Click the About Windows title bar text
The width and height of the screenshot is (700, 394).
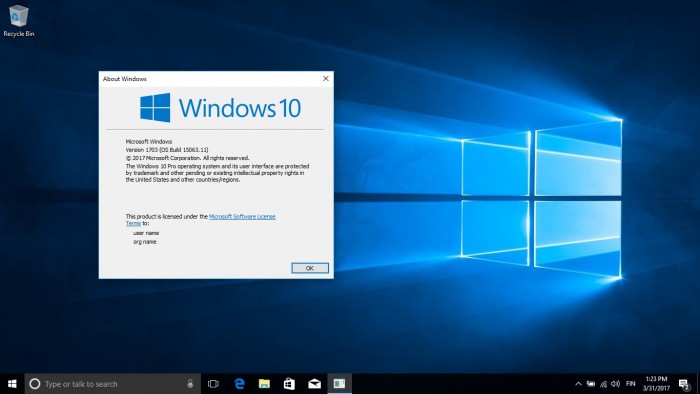(x=125, y=79)
